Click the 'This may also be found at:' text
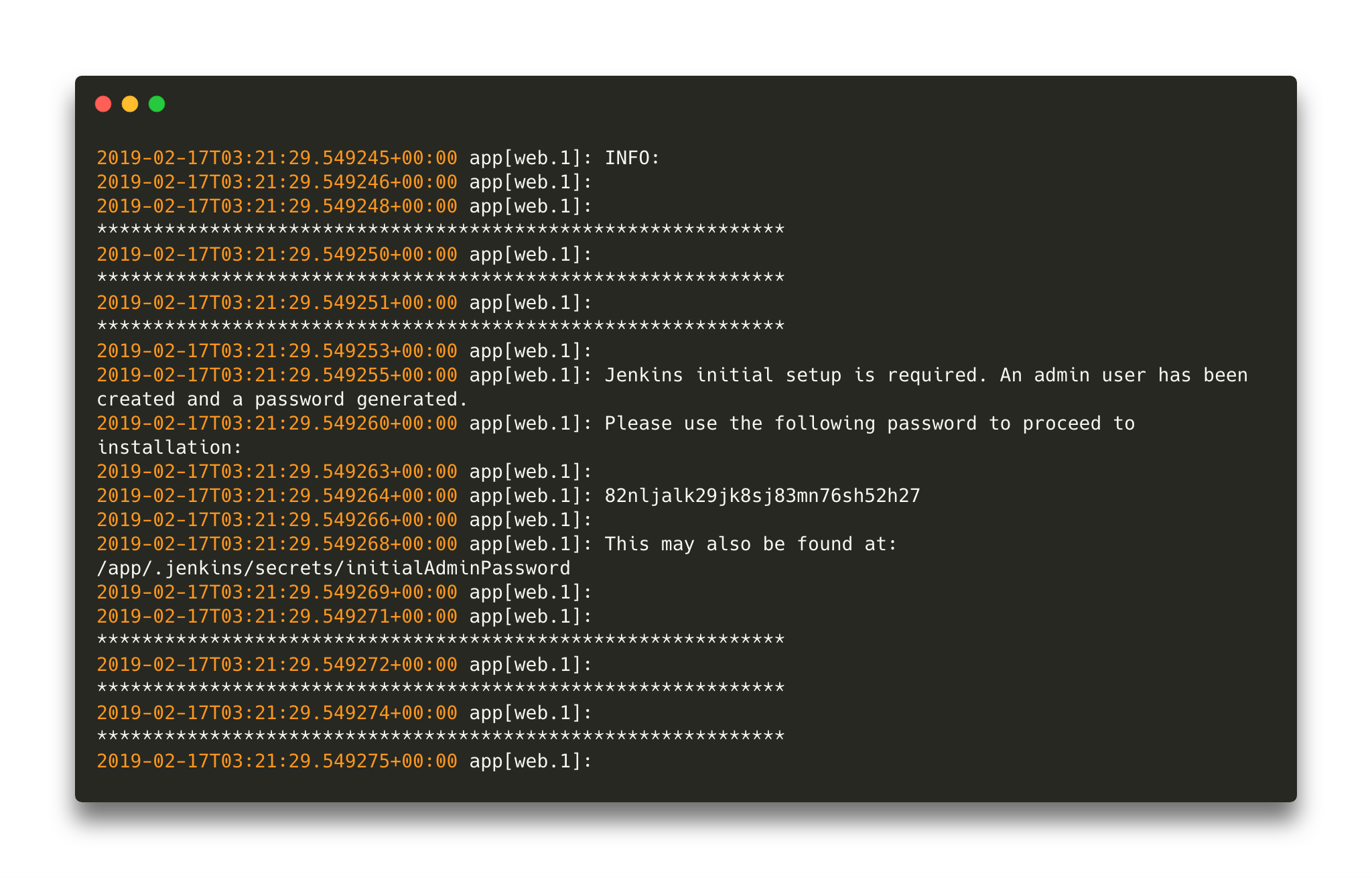The height and width of the screenshot is (878, 1372). click(750, 544)
